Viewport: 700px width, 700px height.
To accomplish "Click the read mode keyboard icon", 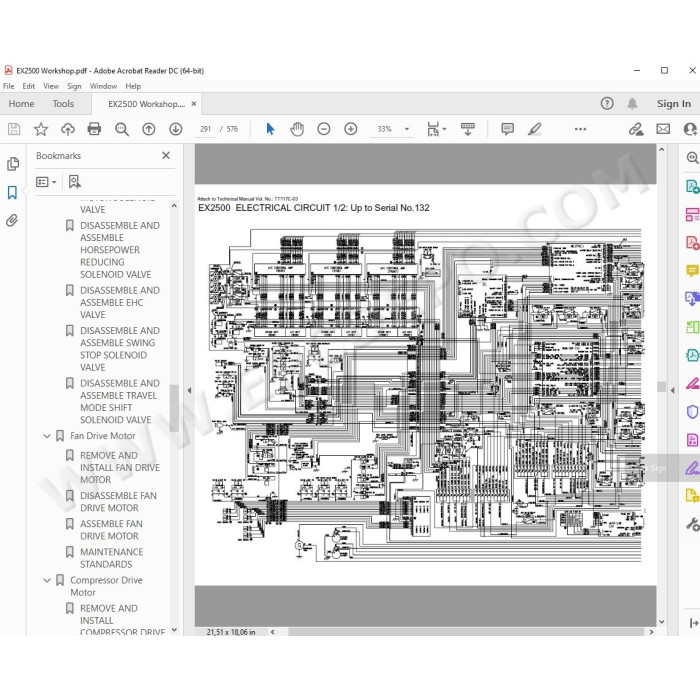I will 468,129.
